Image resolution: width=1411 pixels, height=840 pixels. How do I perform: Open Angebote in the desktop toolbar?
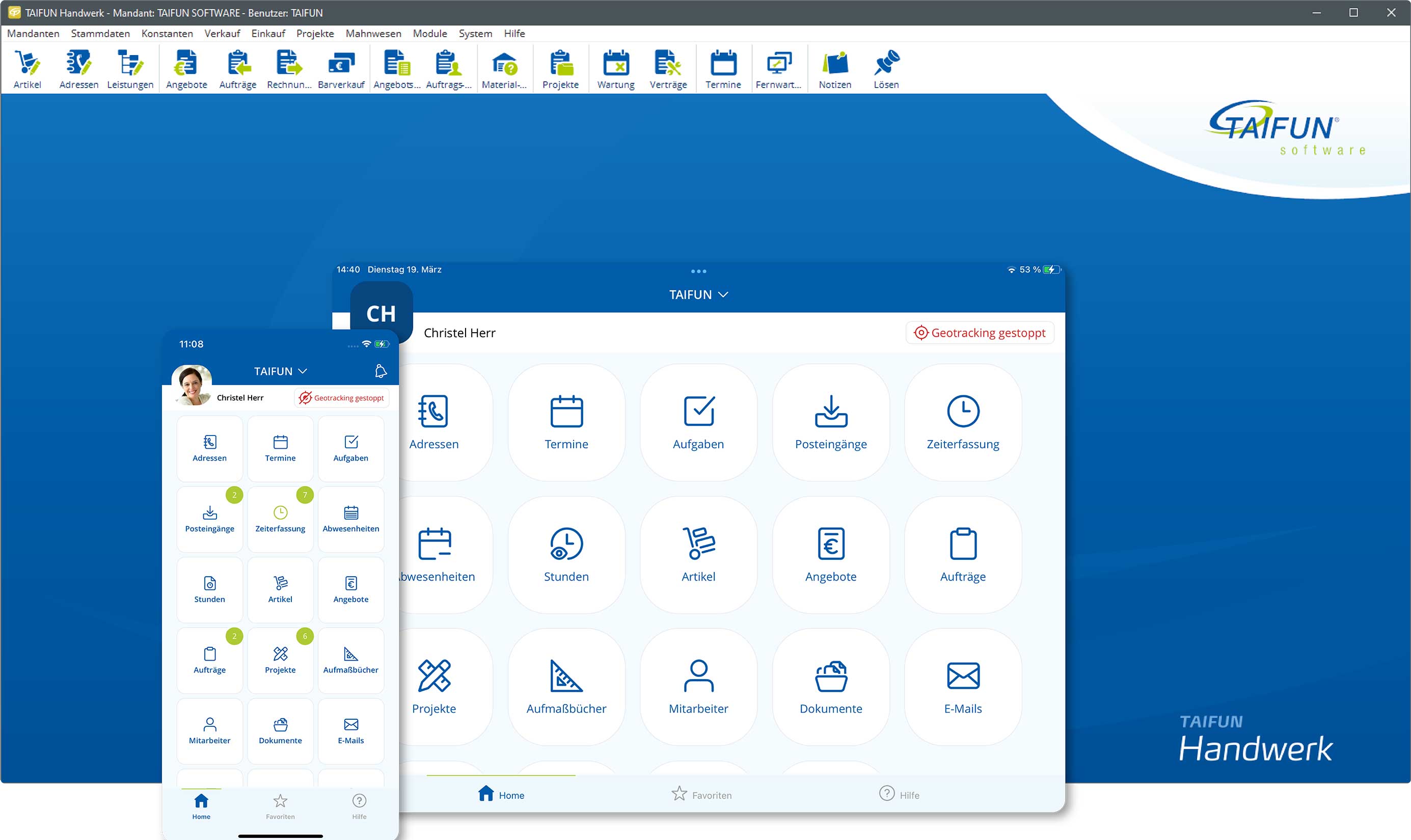(186, 68)
